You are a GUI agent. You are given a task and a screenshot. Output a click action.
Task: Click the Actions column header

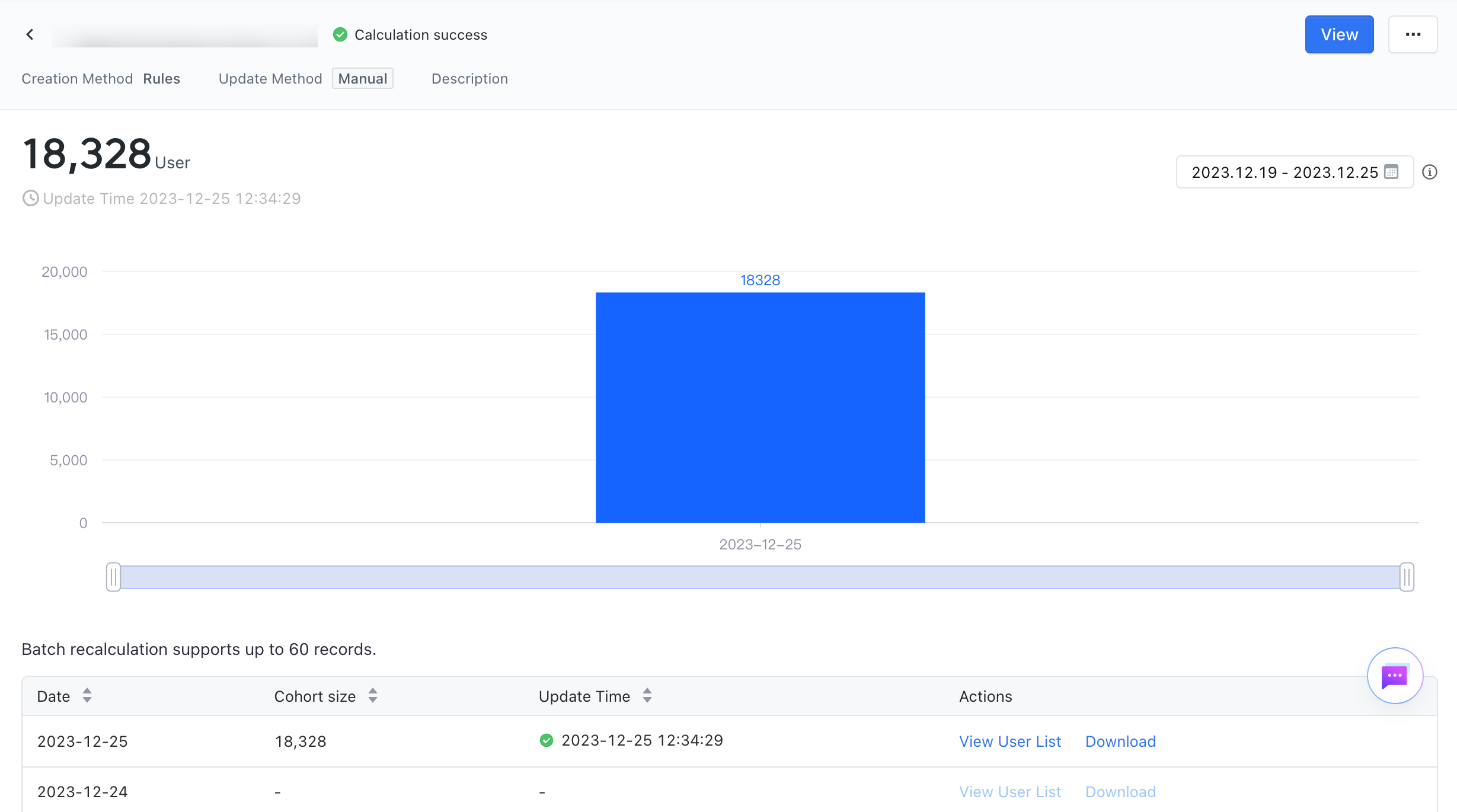pos(986,696)
